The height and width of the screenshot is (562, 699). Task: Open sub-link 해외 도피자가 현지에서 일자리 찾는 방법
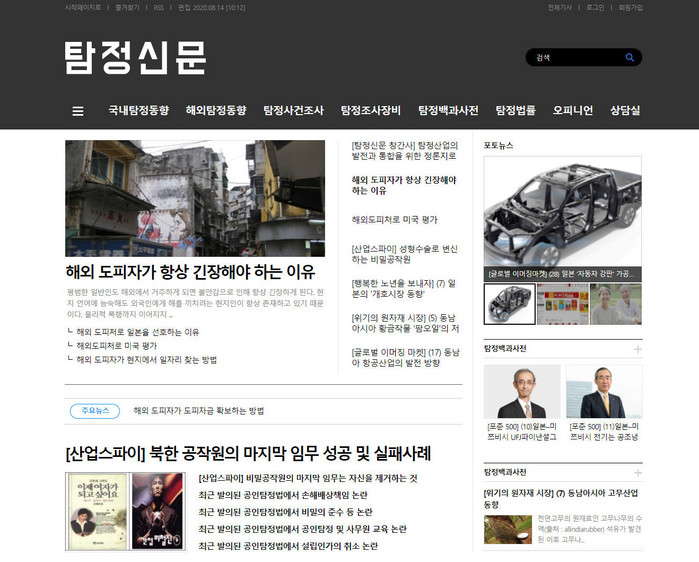146,360
